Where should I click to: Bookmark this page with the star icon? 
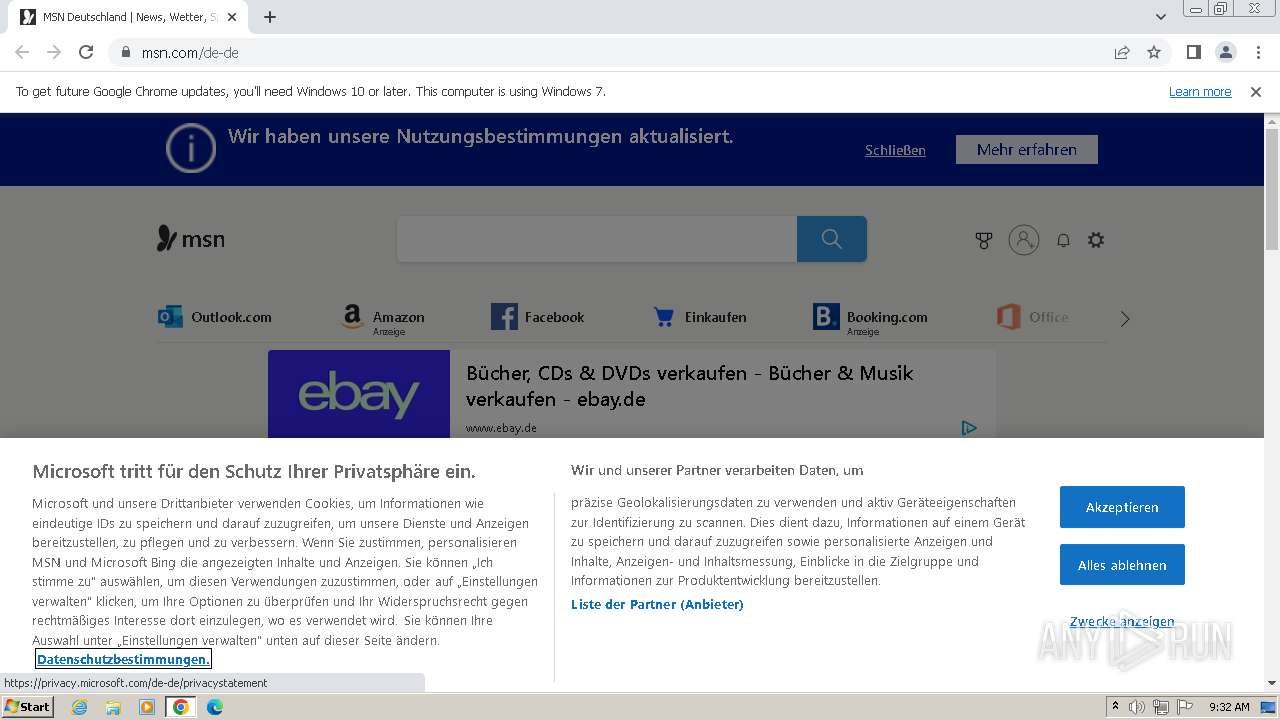pos(1154,52)
